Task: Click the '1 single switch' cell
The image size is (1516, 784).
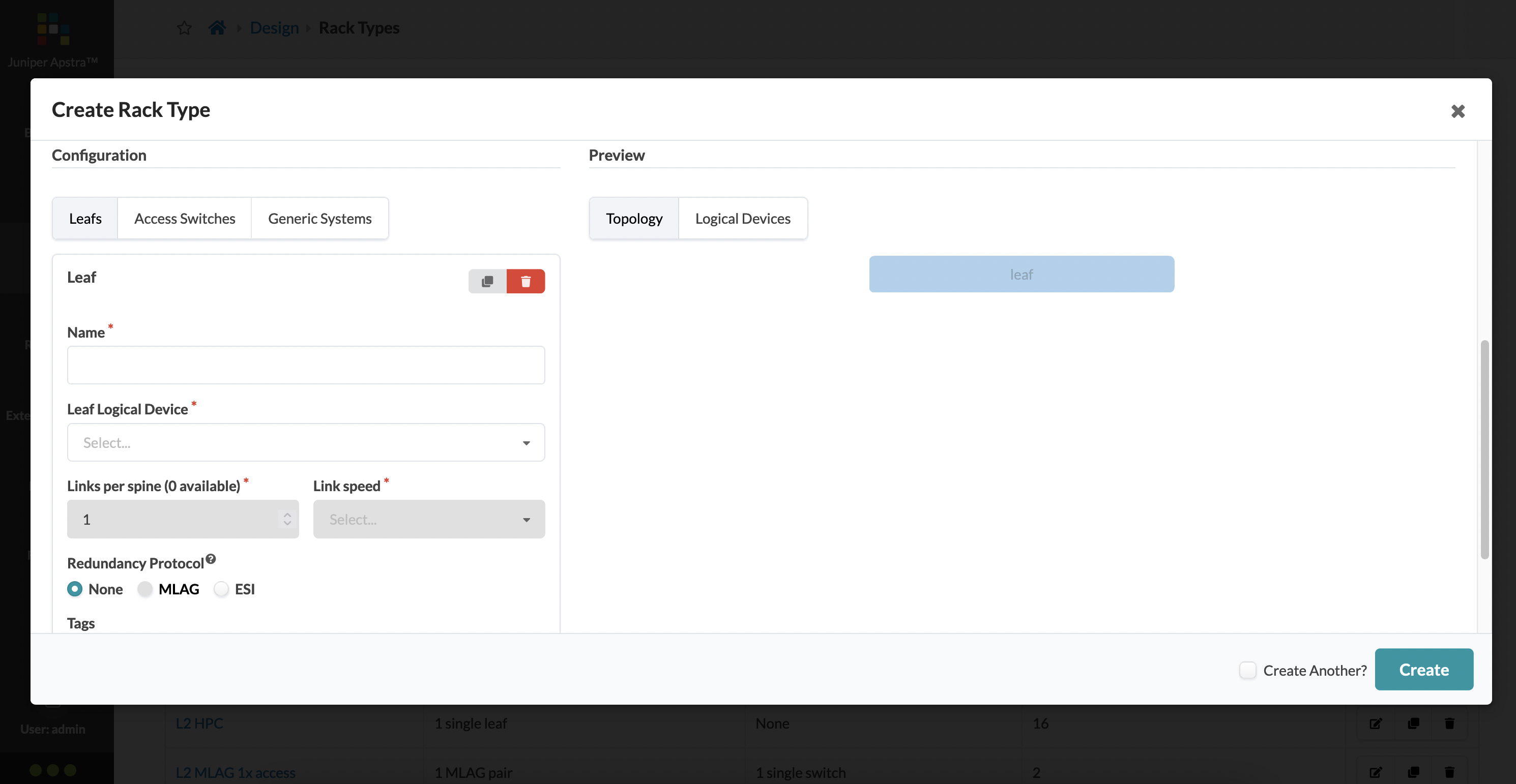Action: (x=800, y=772)
